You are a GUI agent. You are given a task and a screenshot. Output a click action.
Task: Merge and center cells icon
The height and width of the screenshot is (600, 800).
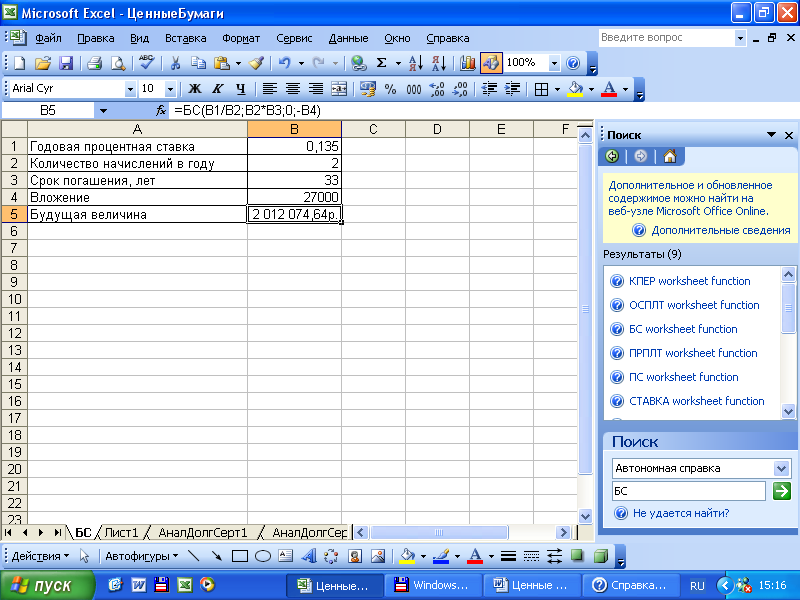(339, 89)
